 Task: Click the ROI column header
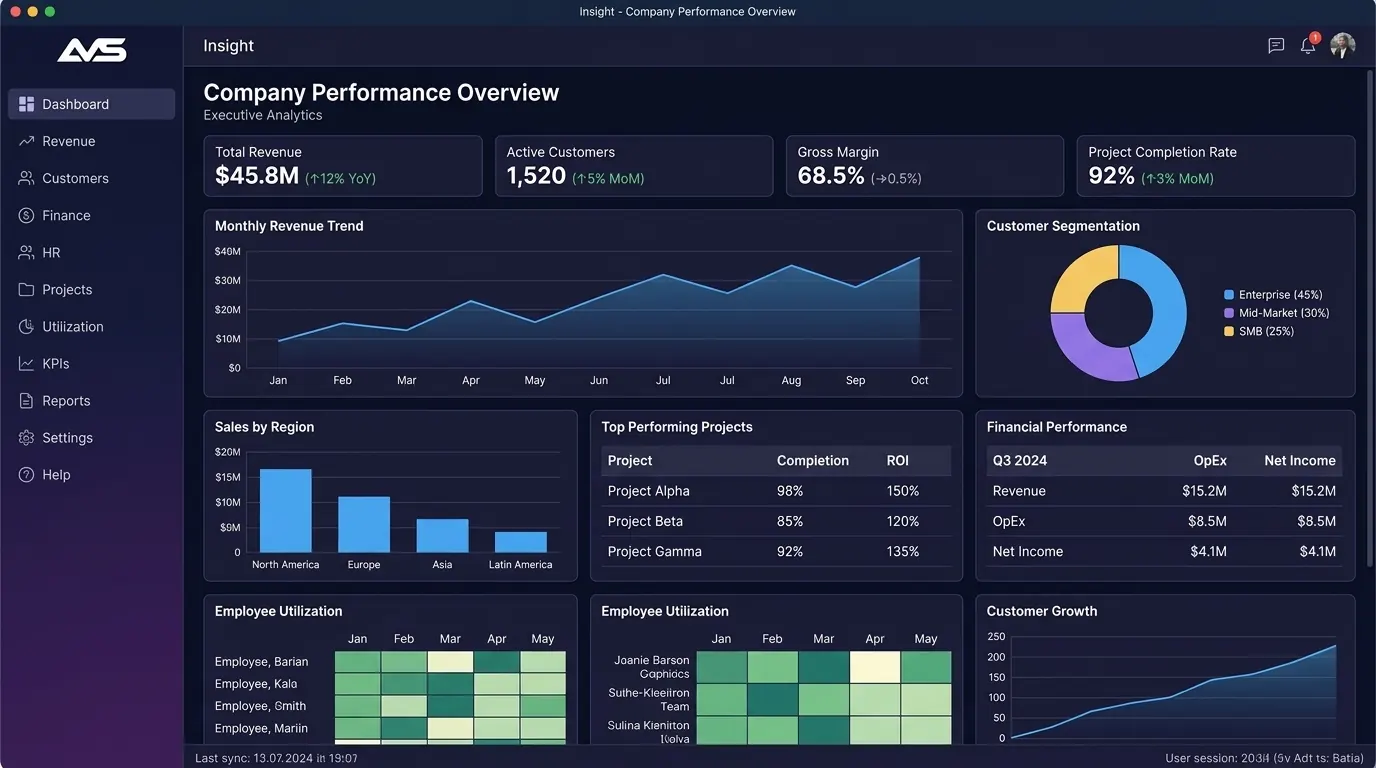pos(898,460)
